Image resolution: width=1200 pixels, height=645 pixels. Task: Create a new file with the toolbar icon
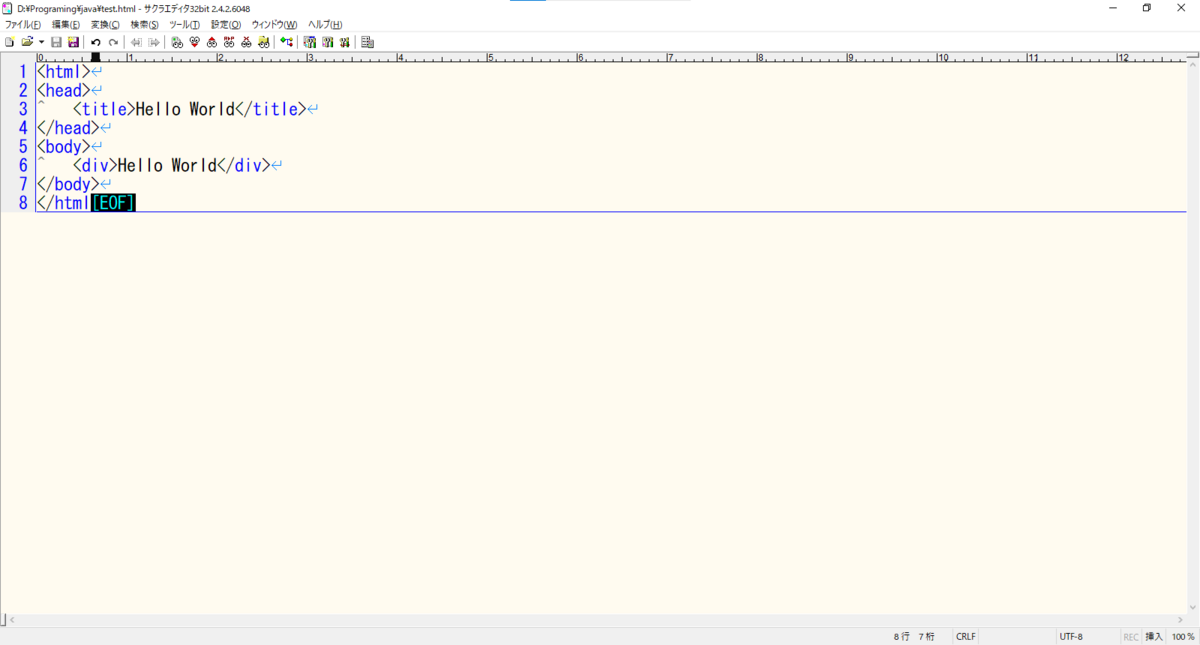(9, 42)
